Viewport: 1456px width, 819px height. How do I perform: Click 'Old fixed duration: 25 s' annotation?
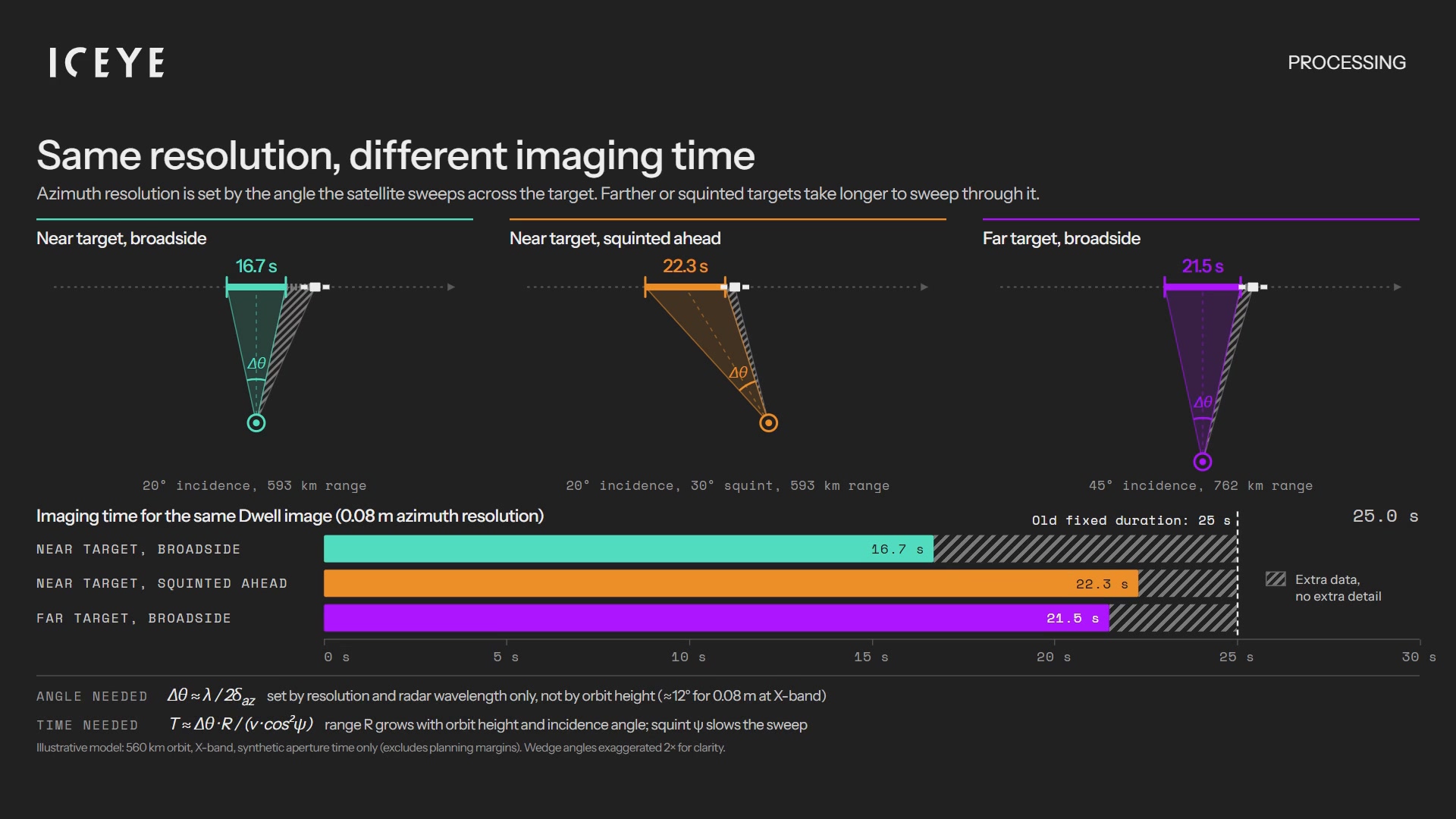[1131, 520]
